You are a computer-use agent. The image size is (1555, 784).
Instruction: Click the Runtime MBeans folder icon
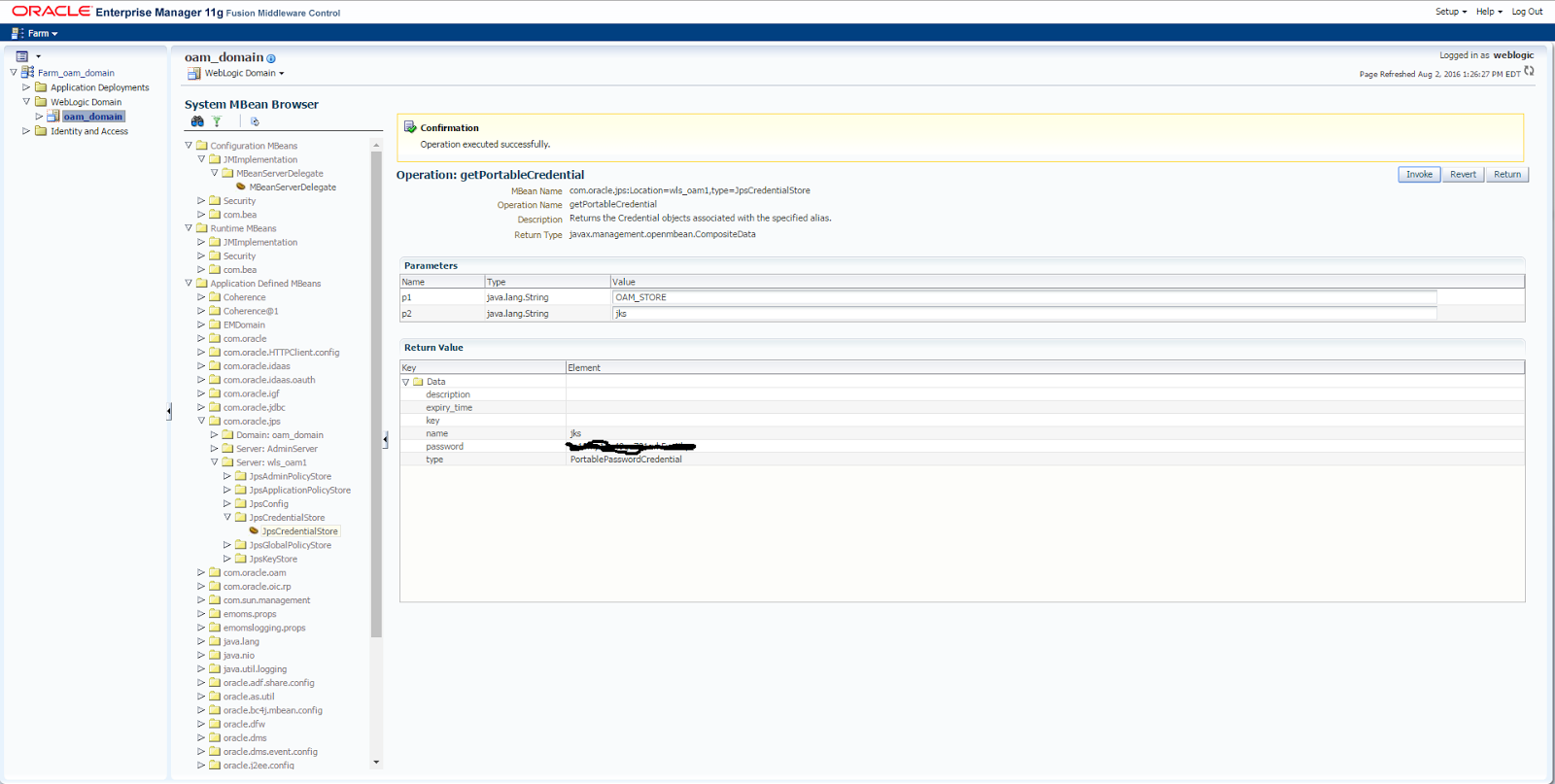click(202, 228)
